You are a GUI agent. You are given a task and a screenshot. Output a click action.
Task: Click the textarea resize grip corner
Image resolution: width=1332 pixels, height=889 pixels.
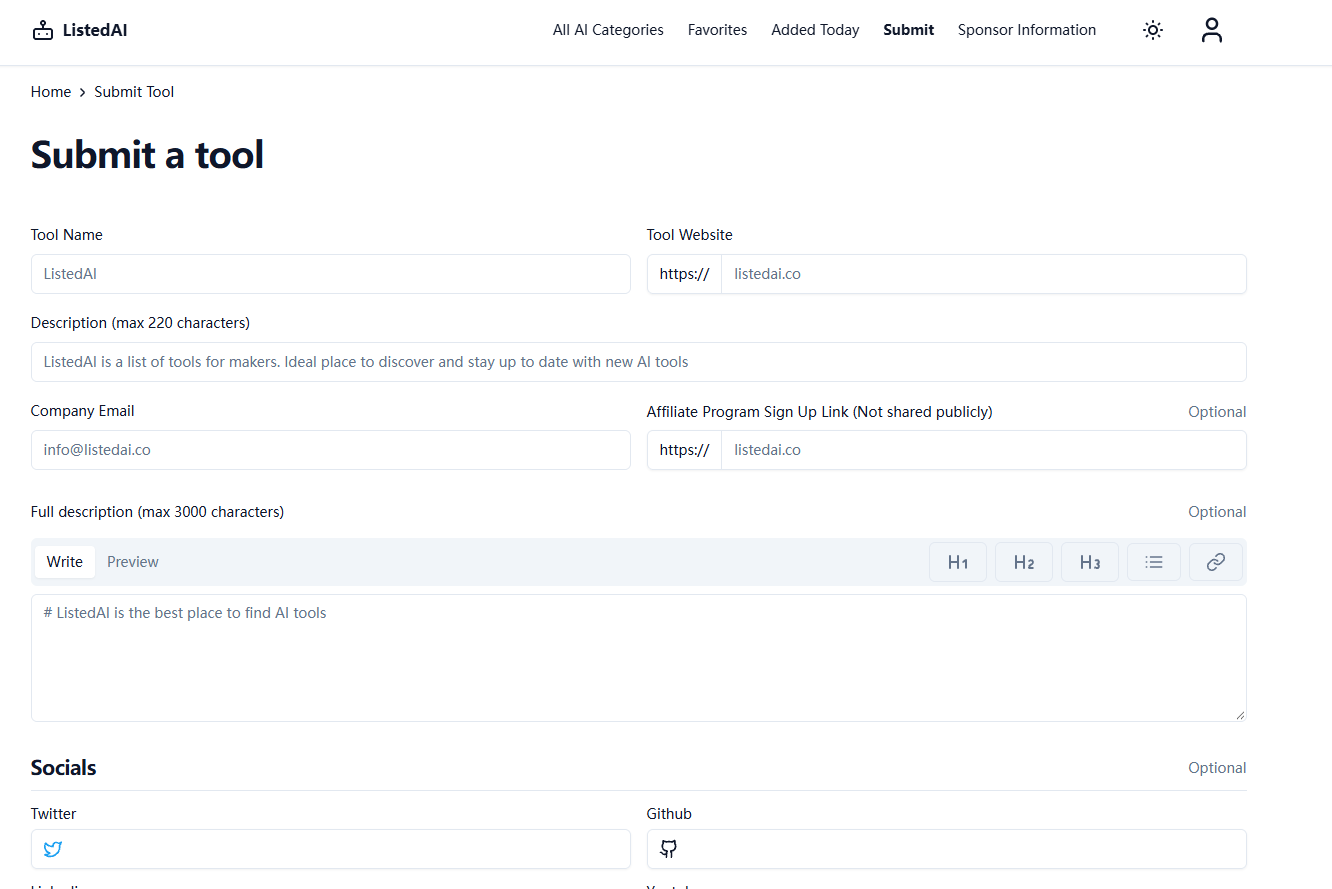(x=1240, y=715)
